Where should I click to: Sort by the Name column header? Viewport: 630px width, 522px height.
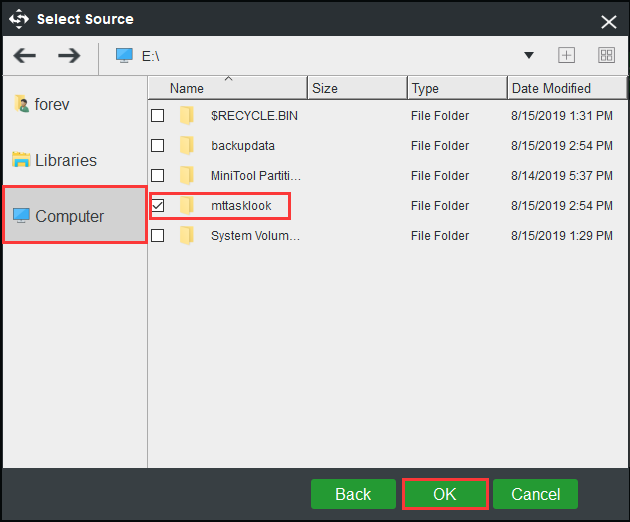click(228, 88)
